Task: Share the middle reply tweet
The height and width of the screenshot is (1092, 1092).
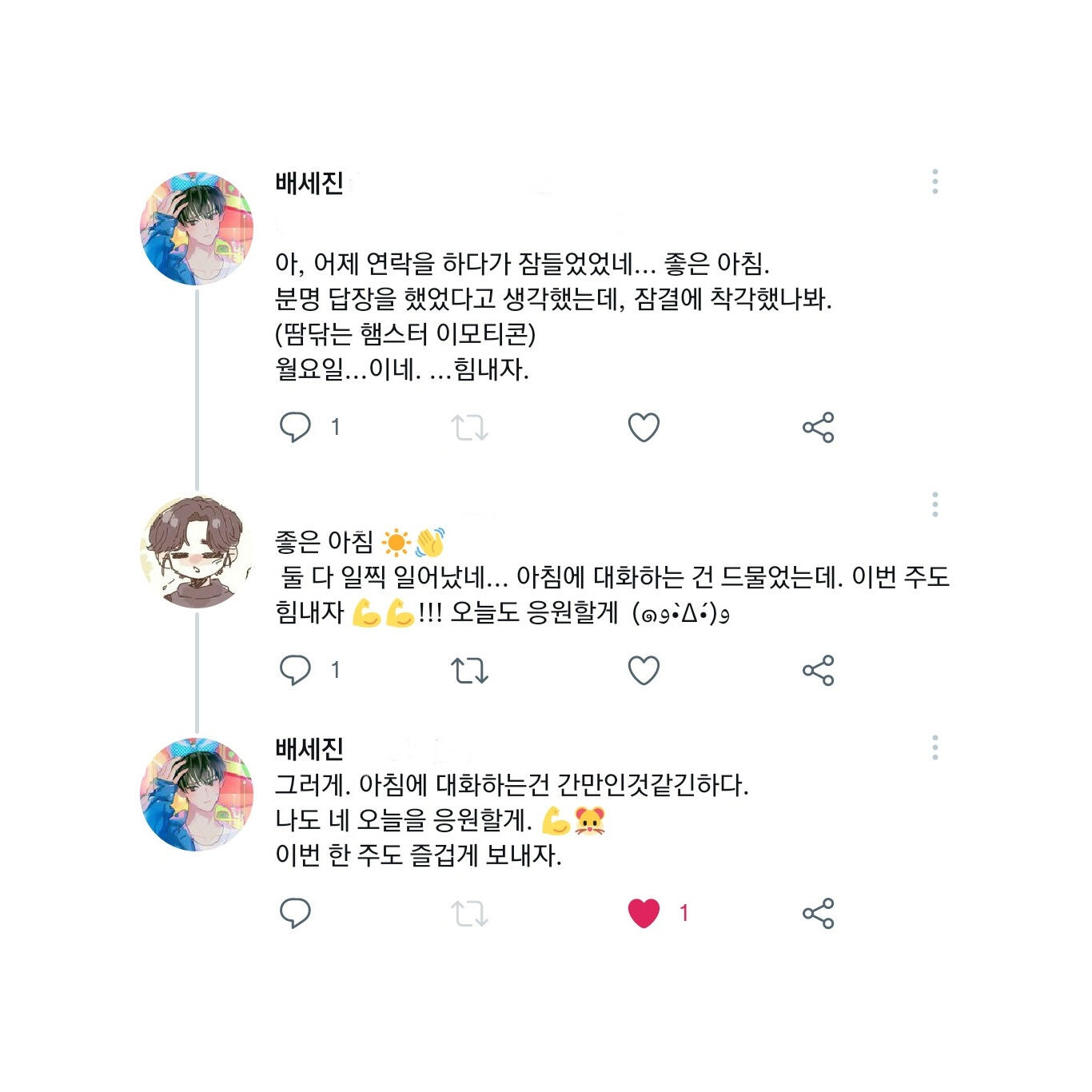Action: [x=819, y=671]
